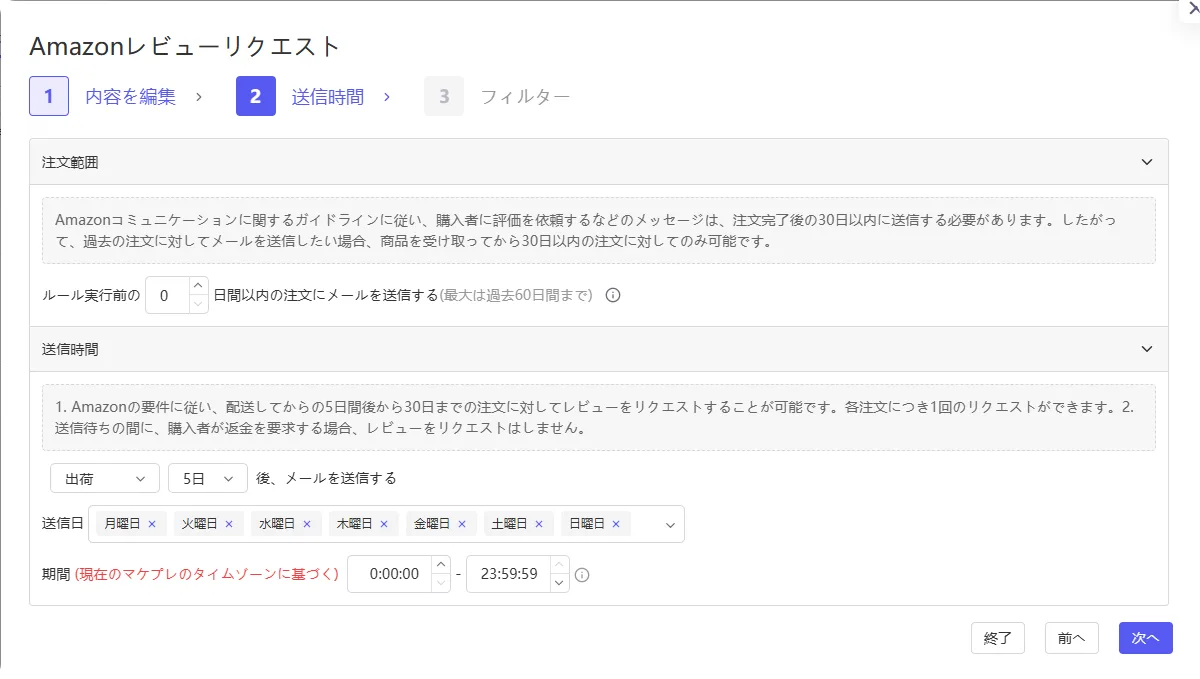
Task: Expand the 送信日 weekday selector arrow
Action: click(670, 524)
